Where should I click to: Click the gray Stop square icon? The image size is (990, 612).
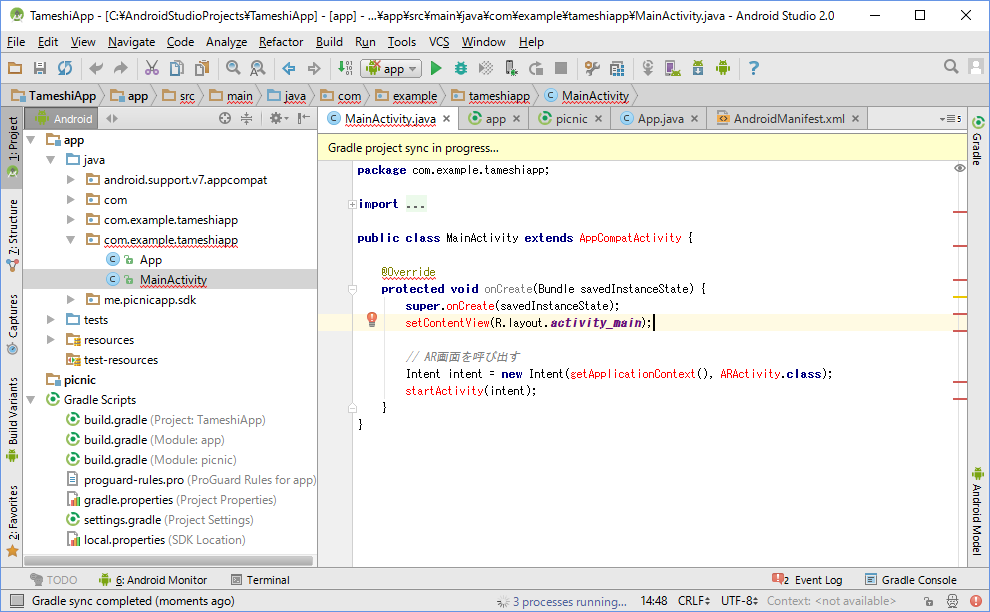[561, 68]
